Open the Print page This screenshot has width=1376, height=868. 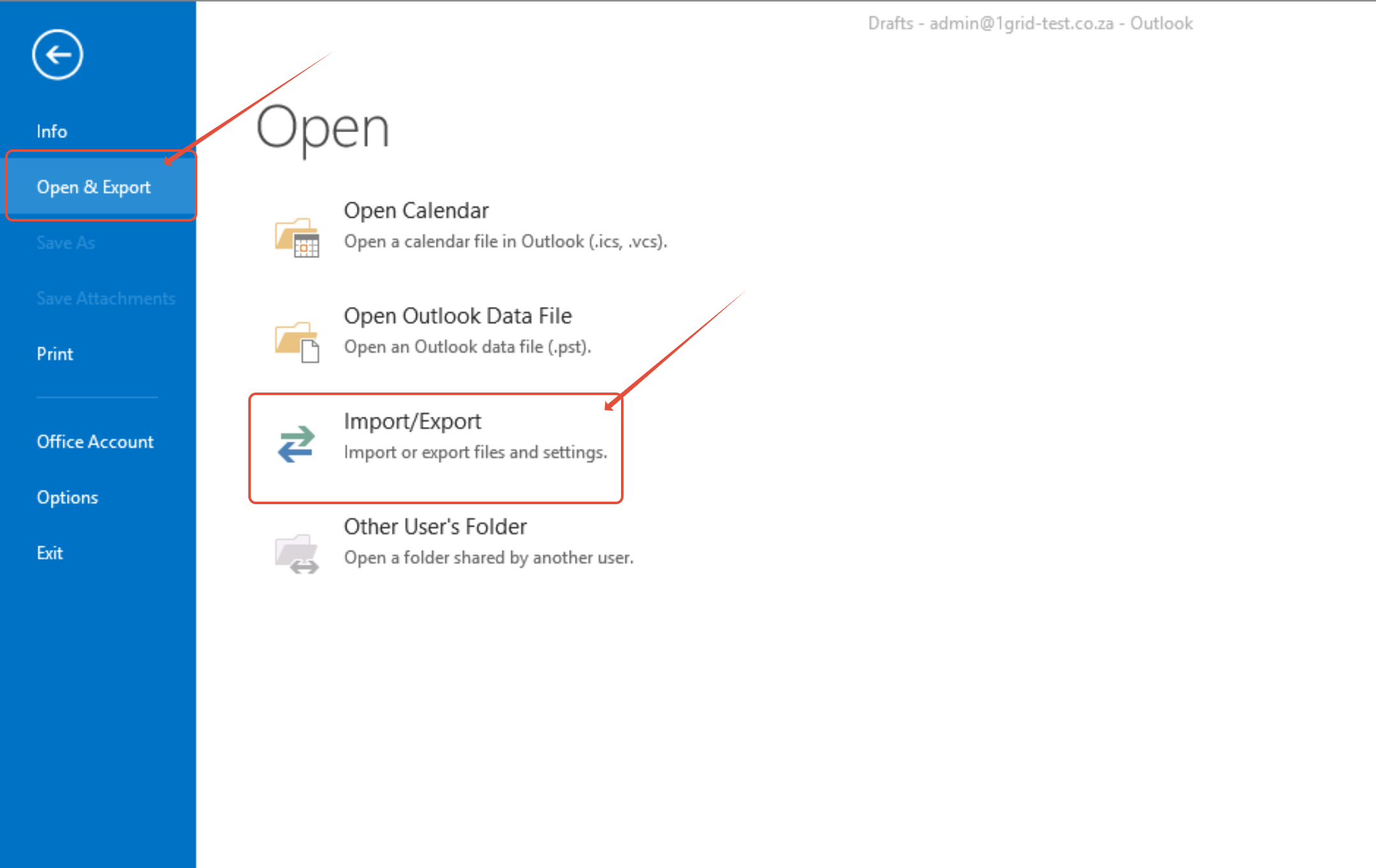click(55, 354)
